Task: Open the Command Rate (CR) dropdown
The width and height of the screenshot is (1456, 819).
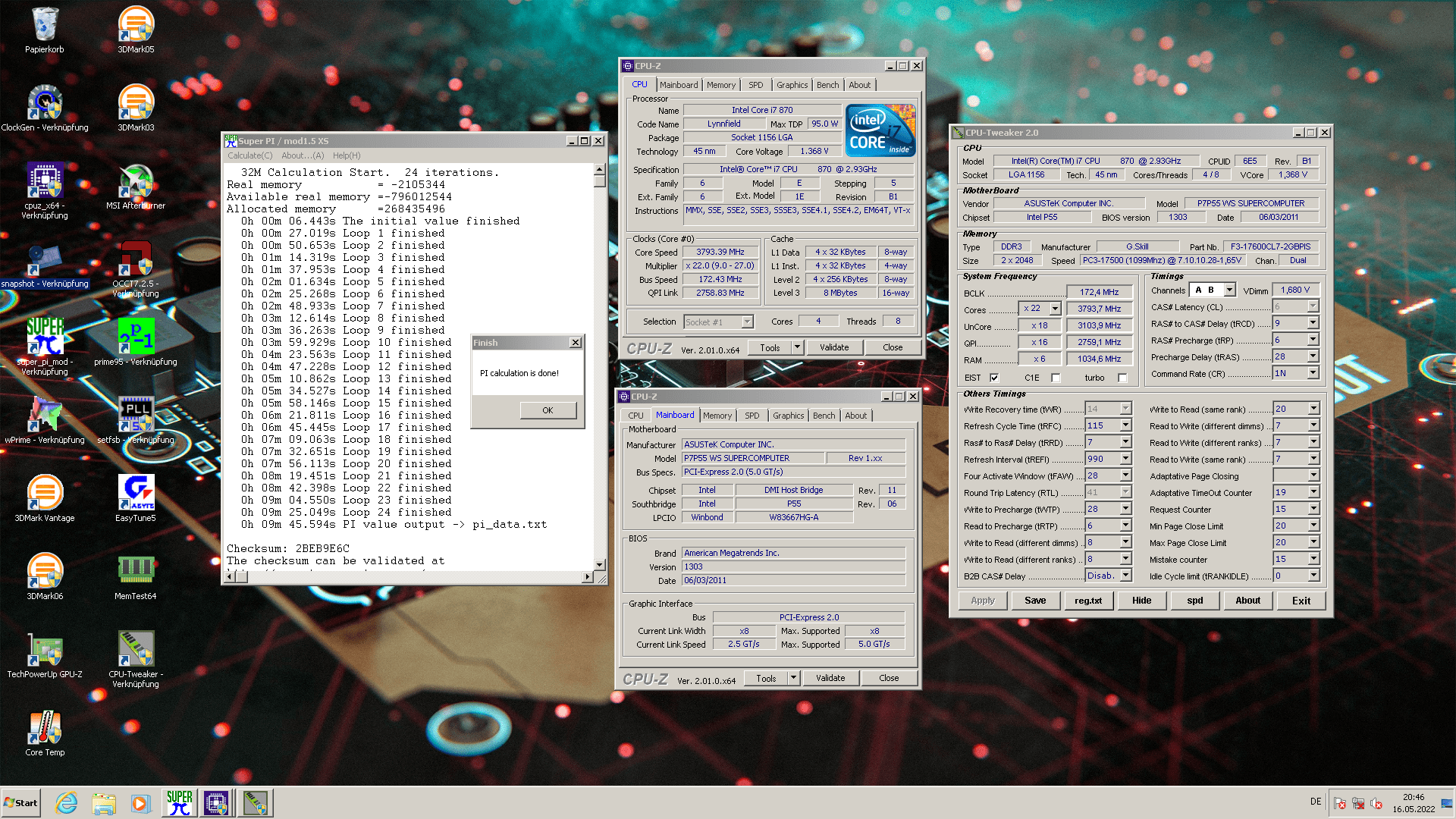Action: (1313, 373)
